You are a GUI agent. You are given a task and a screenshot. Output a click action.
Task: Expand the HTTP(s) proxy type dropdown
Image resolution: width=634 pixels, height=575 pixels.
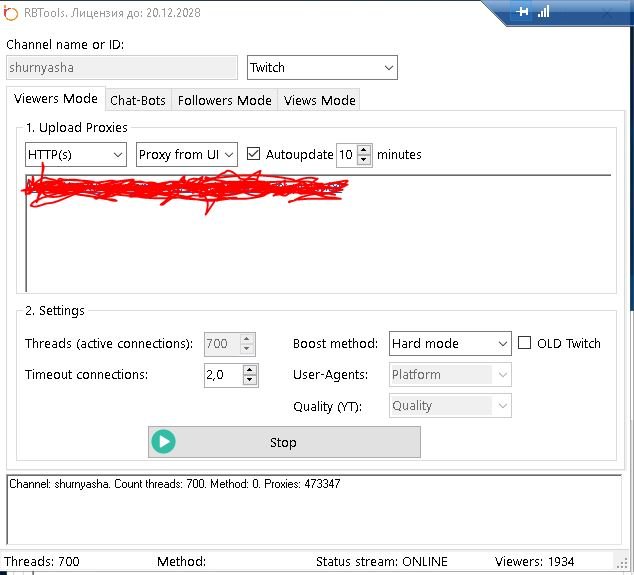(76, 154)
